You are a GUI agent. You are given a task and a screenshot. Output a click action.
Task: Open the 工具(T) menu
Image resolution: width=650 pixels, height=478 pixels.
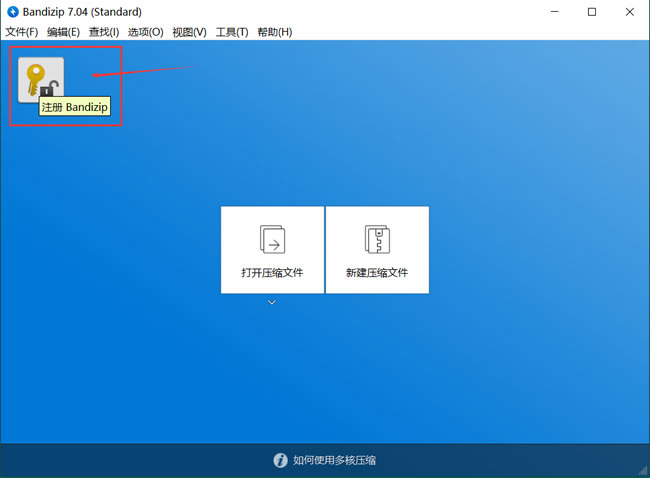point(232,32)
